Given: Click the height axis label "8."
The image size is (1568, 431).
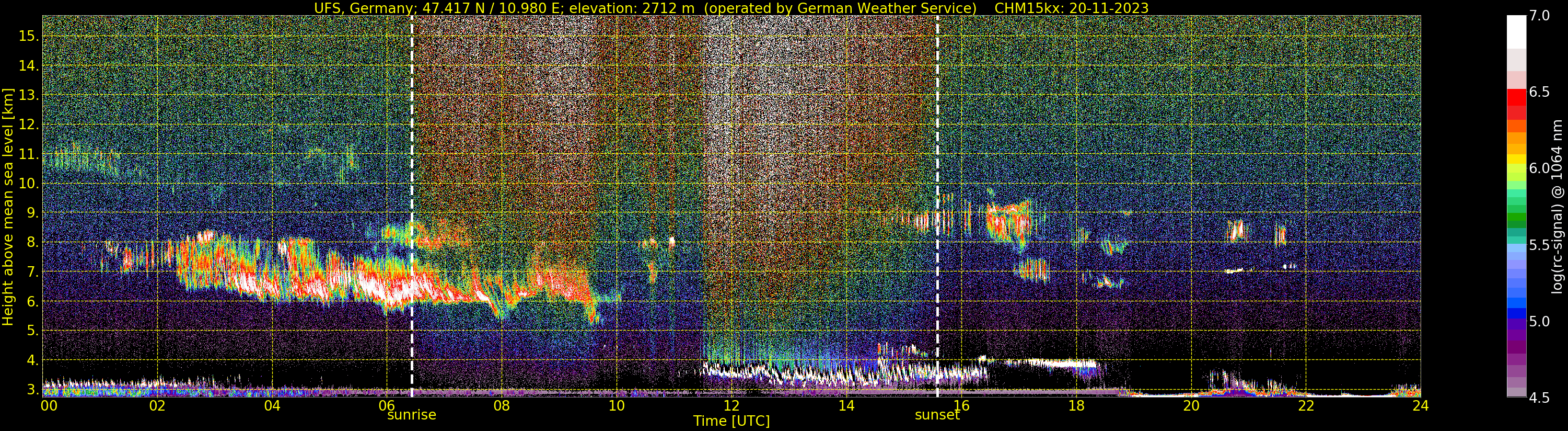Looking at the screenshot, I should [x=32, y=242].
